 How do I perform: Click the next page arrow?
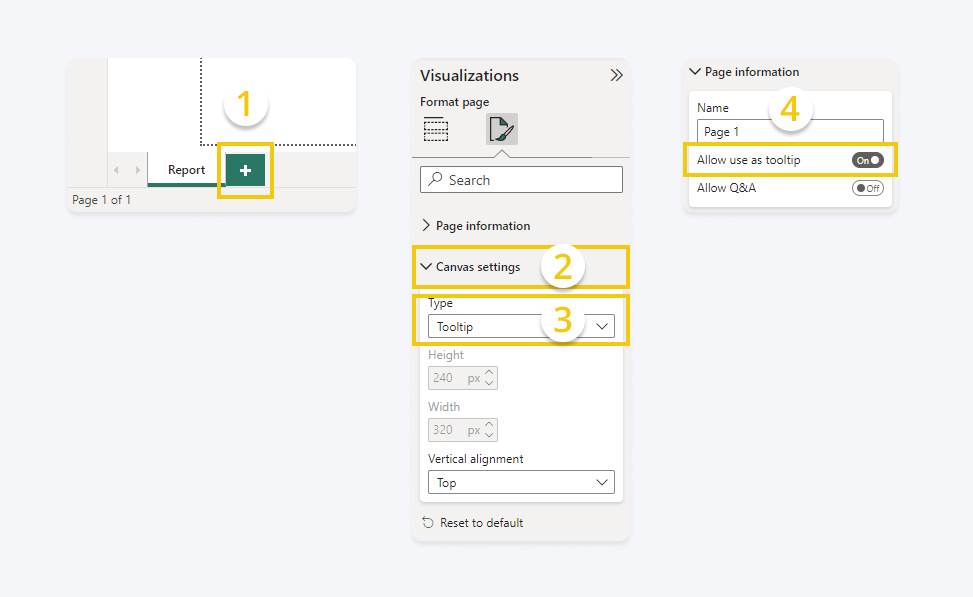click(x=137, y=171)
